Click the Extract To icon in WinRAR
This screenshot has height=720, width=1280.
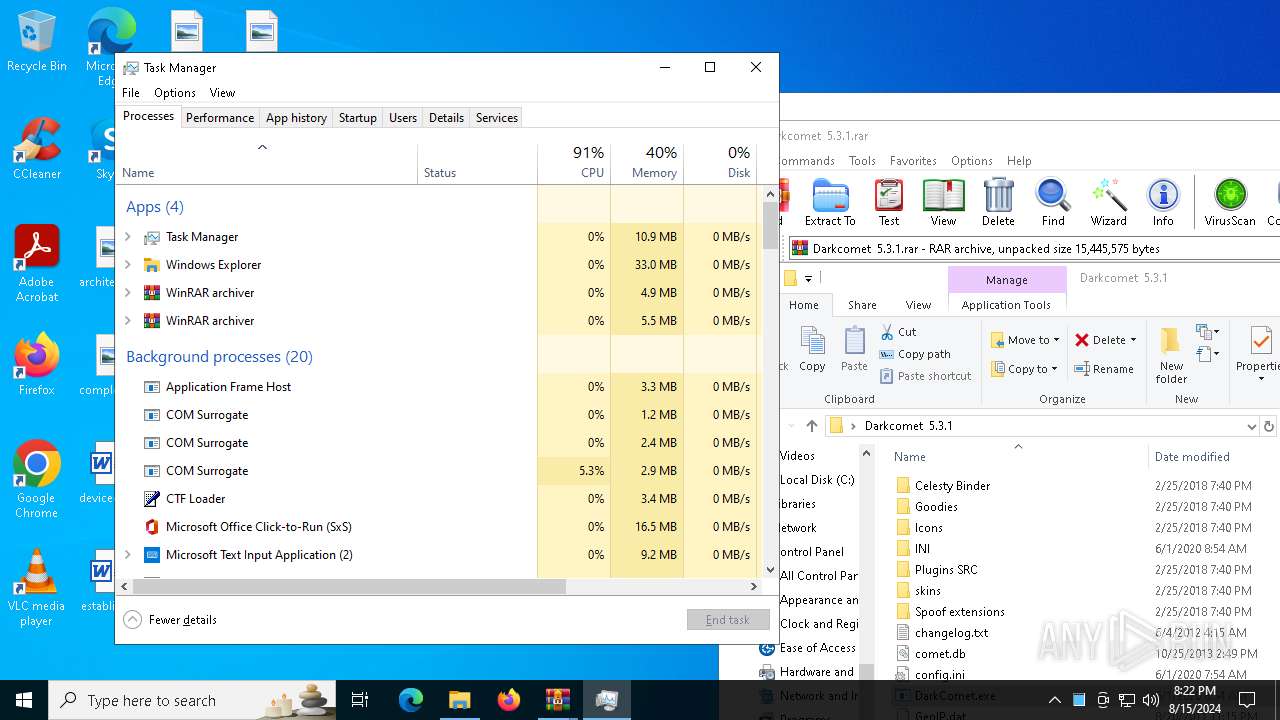click(x=830, y=203)
